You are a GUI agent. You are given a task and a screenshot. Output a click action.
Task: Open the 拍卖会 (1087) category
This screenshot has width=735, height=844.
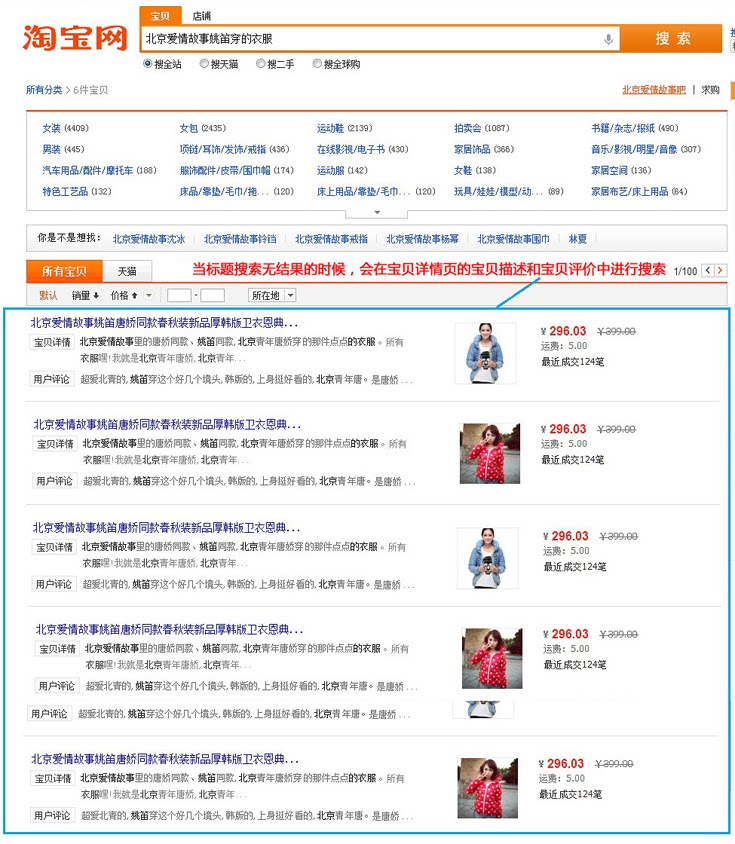coord(481,128)
